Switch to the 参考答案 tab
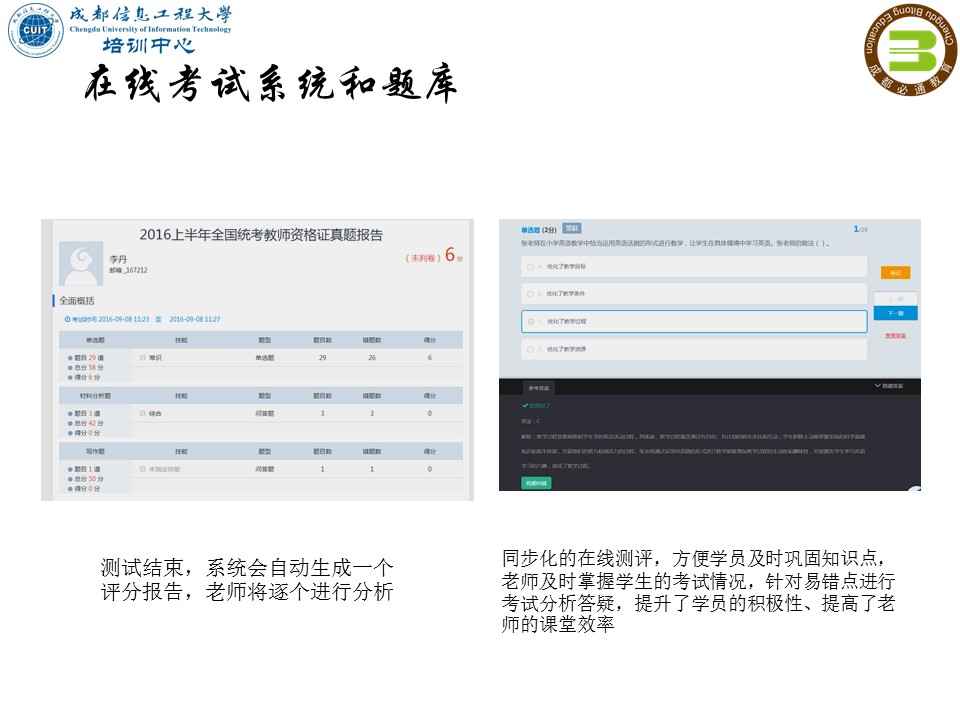The height and width of the screenshot is (720, 960). [x=540, y=386]
